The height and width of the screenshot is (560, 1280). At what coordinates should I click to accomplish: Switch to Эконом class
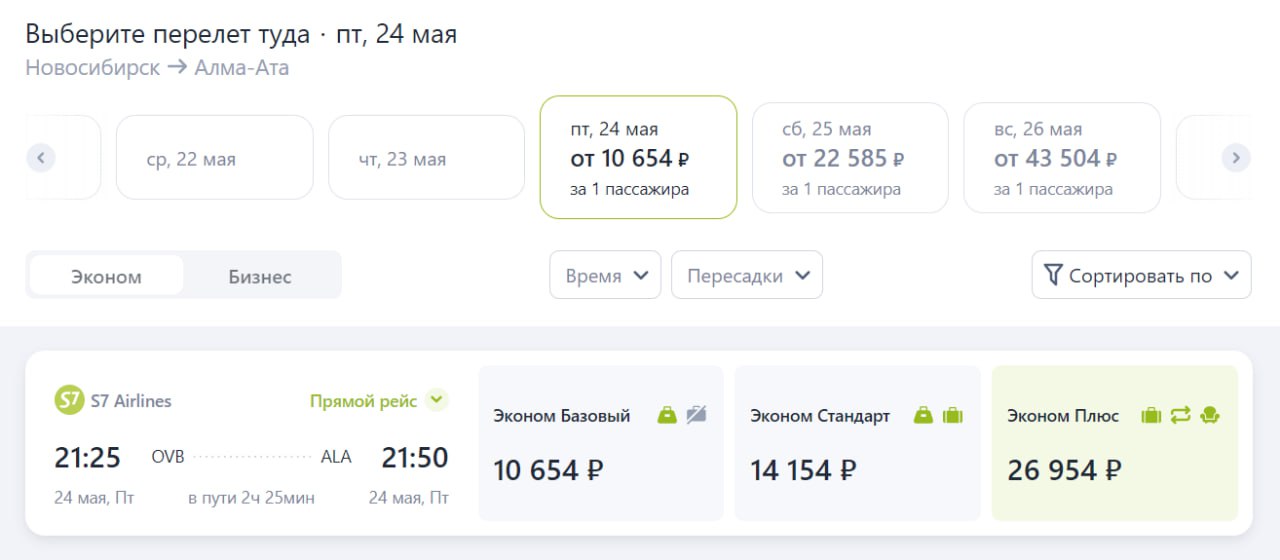(106, 276)
